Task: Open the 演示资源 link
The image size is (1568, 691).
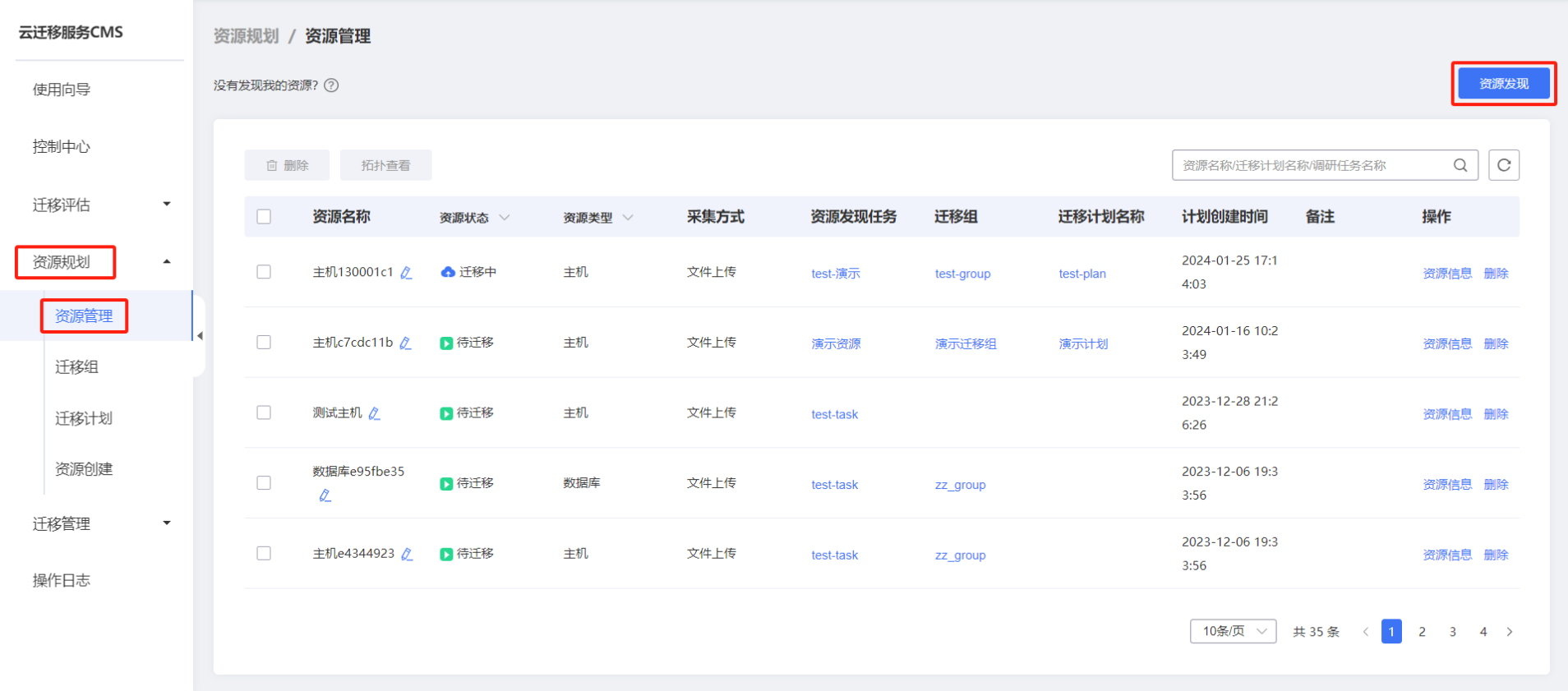Action: click(x=836, y=344)
